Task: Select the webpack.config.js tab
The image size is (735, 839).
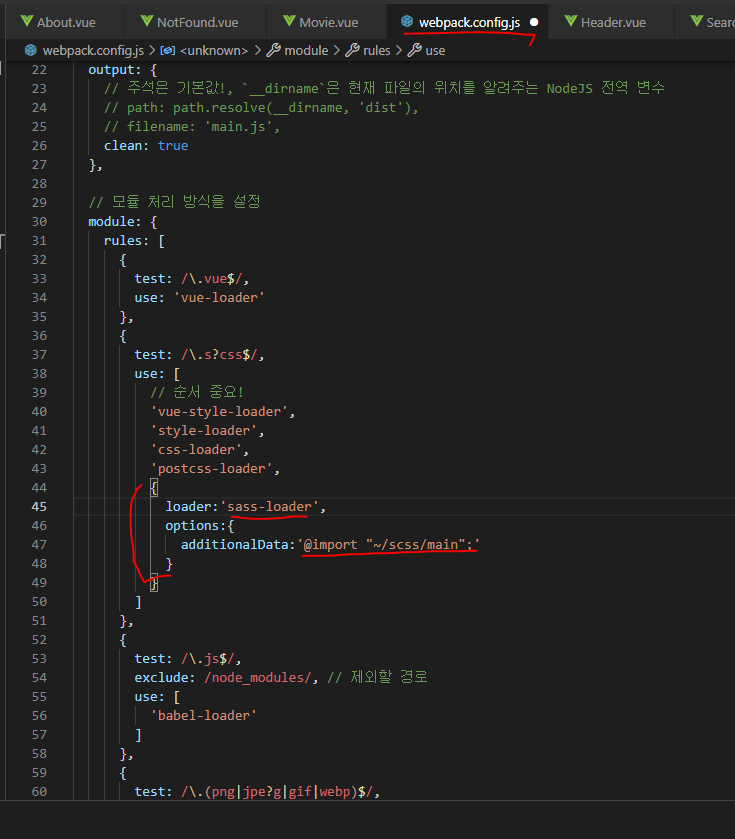Action: point(468,22)
